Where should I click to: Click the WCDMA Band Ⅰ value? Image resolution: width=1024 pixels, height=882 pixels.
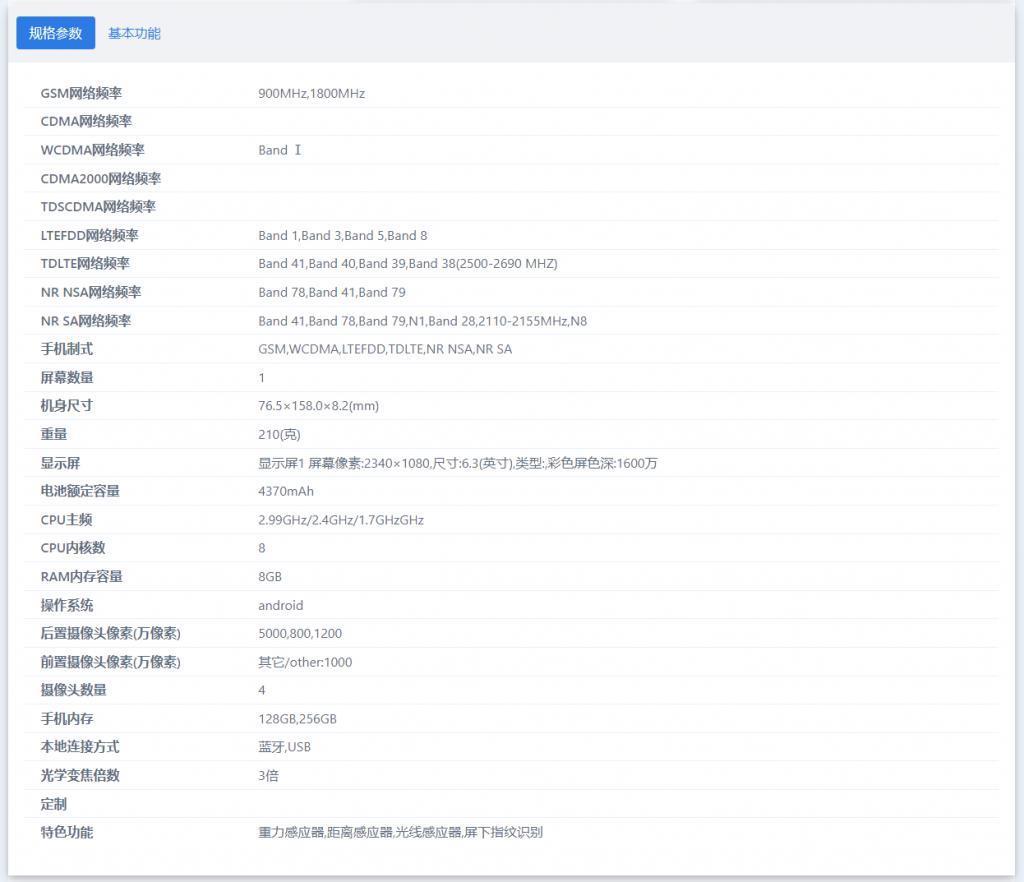(278, 150)
